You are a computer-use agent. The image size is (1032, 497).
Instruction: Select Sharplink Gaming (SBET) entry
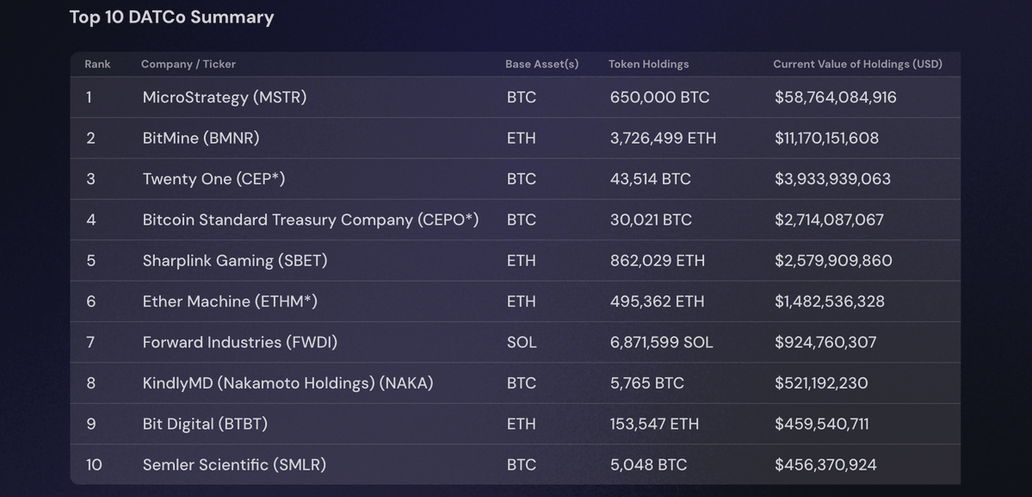pyautogui.click(x=234, y=260)
